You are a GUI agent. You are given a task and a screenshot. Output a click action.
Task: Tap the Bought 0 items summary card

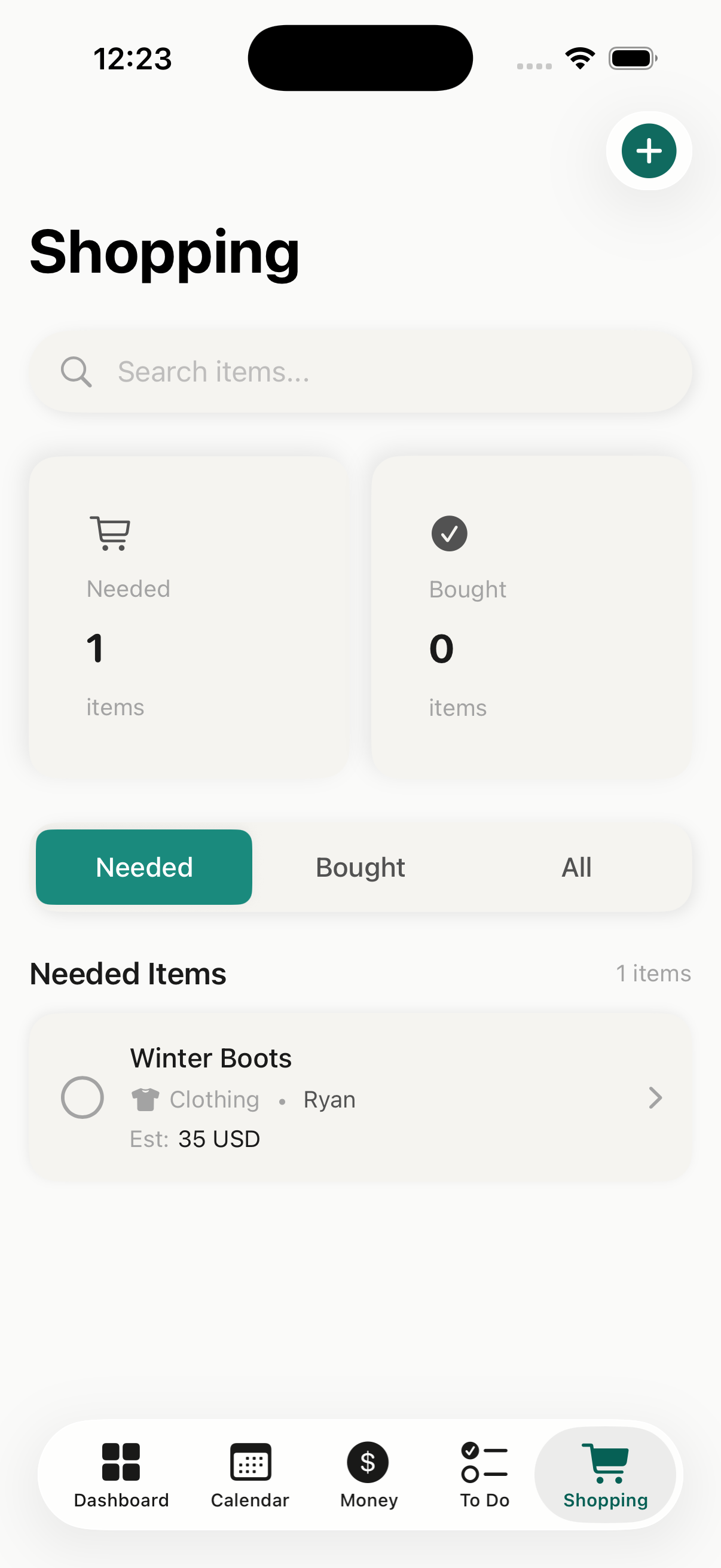coord(531,616)
